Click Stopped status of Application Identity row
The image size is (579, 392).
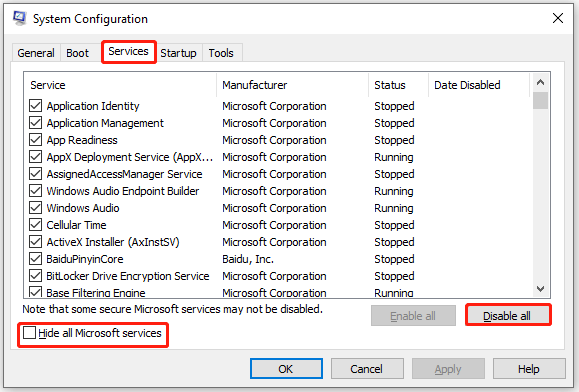394,106
